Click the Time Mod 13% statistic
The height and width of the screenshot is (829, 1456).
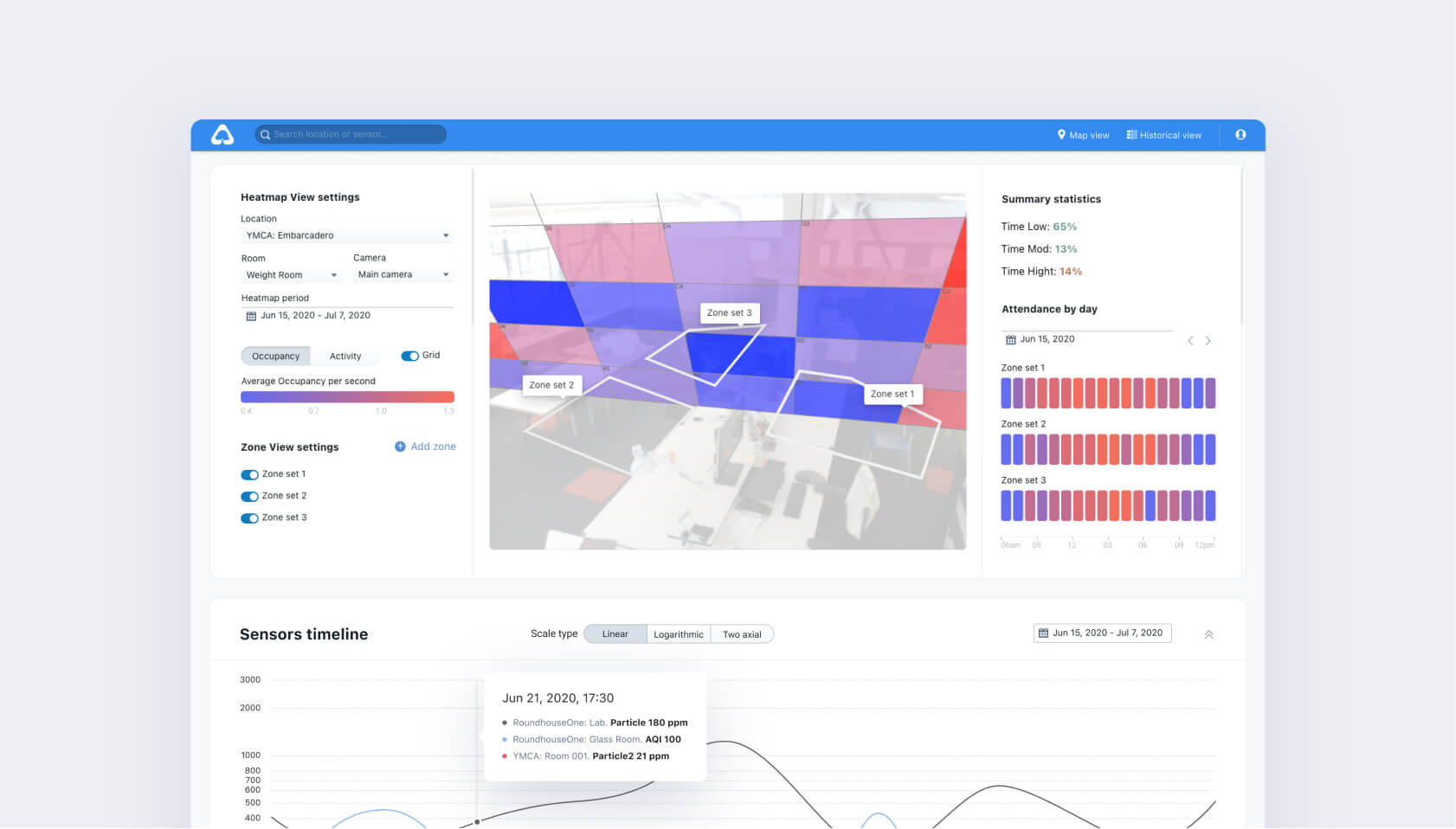tap(1039, 249)
